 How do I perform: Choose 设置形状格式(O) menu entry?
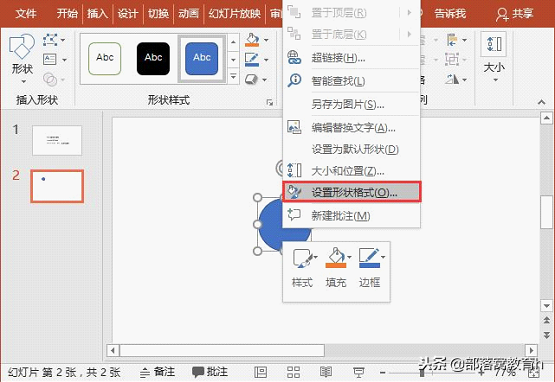pyautogui.click(x=351, y=192)
